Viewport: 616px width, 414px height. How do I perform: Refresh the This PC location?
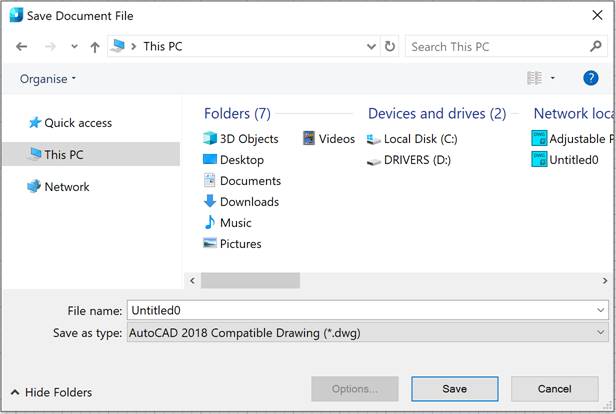pyautogui.click(x=390, y=47)
